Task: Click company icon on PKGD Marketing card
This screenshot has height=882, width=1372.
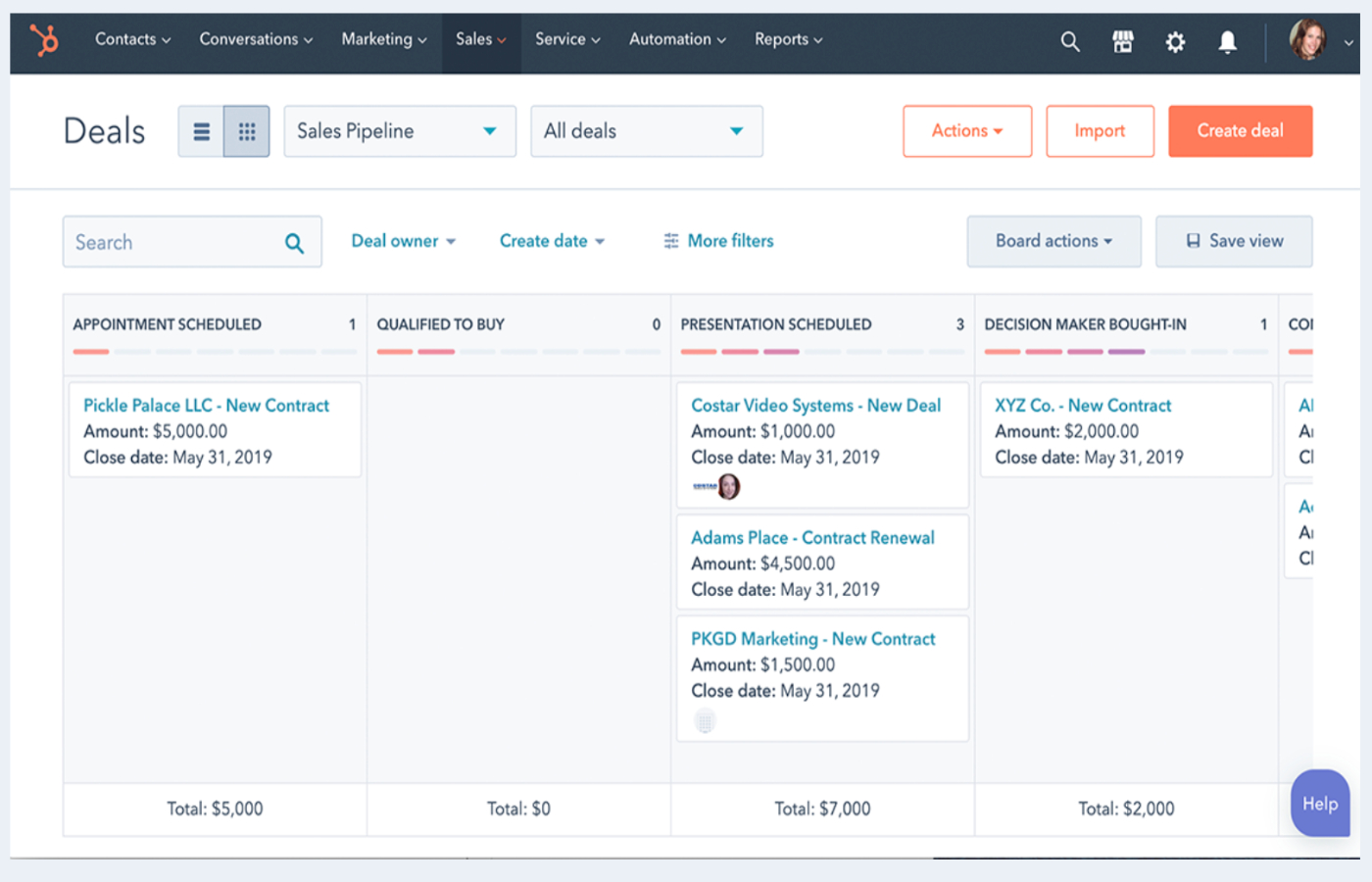Action: tap(705, 721)
